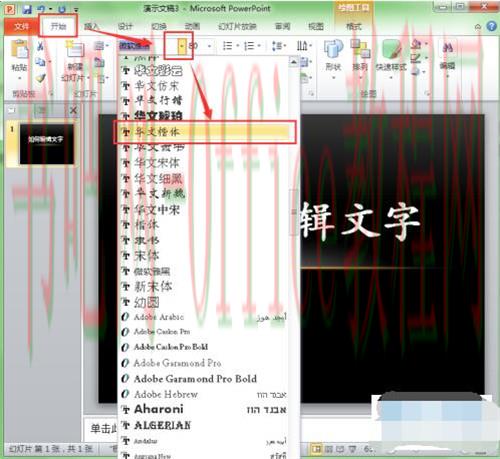Click the Cut scissors icon
Viewport: 500px width, 459px height.
coord(40,46)
